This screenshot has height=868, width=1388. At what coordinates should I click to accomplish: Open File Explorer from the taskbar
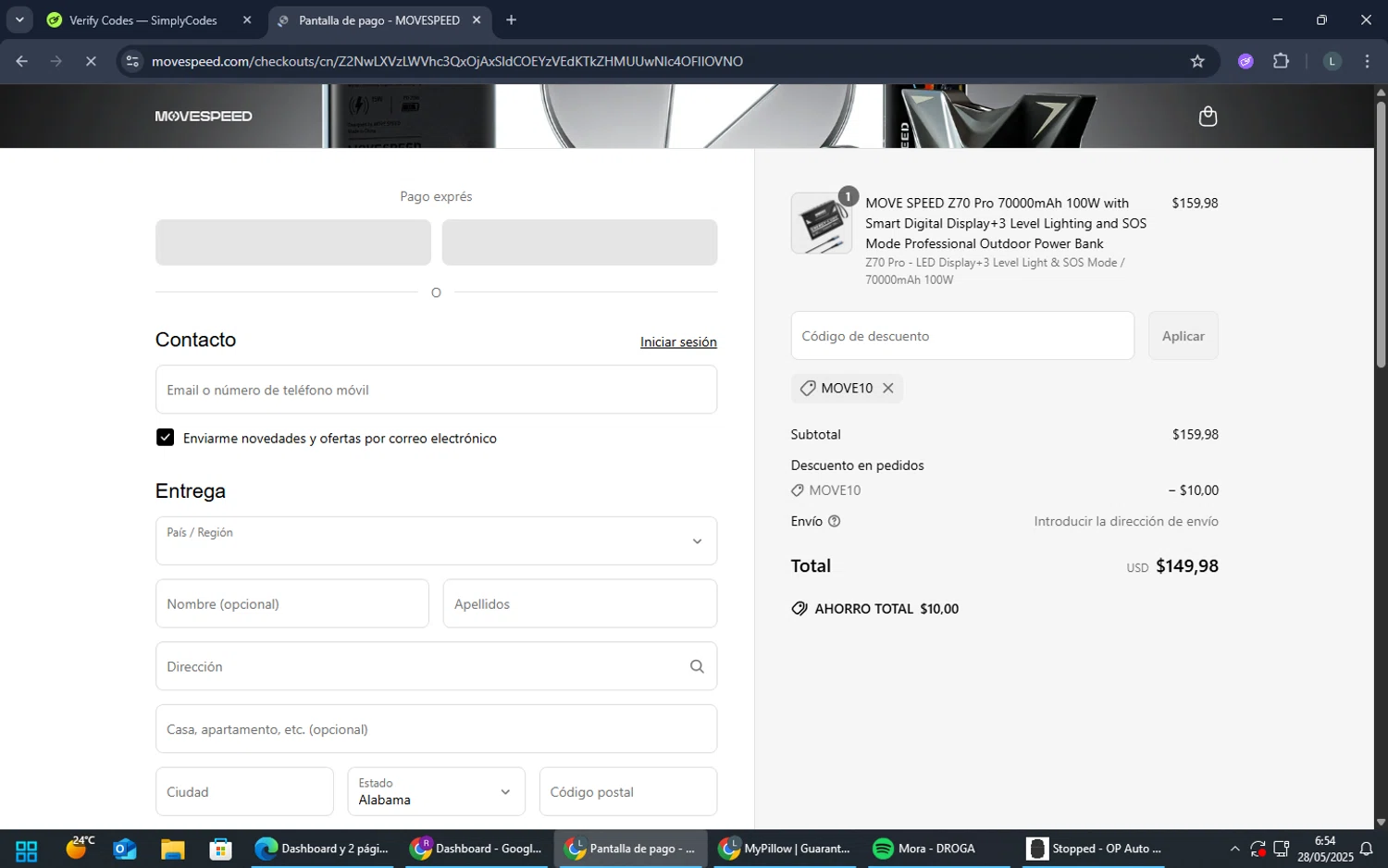click(x=173, y=849)
